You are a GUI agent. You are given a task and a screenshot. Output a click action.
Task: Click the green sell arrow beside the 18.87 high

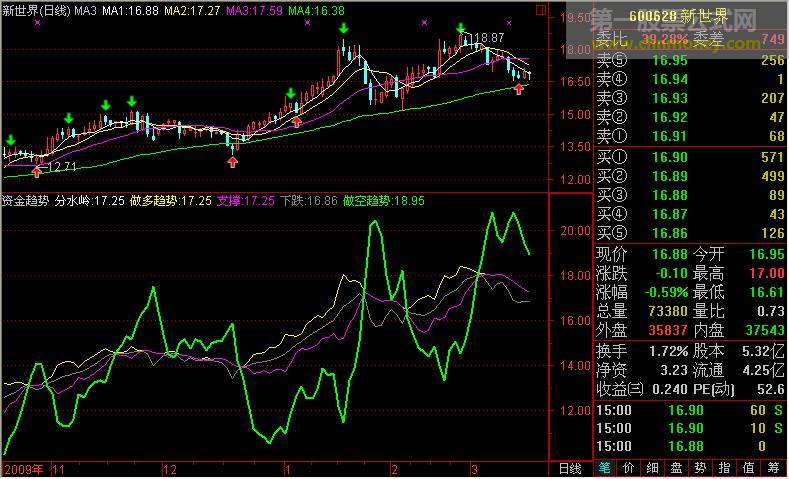click(461, 28)
